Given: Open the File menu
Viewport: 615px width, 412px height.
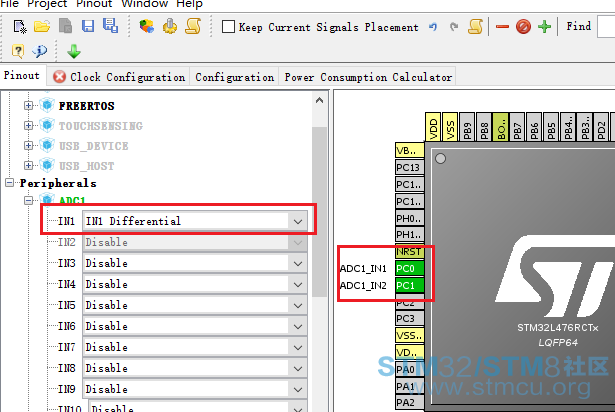Looking at the screenshot, I should point(9,4).
